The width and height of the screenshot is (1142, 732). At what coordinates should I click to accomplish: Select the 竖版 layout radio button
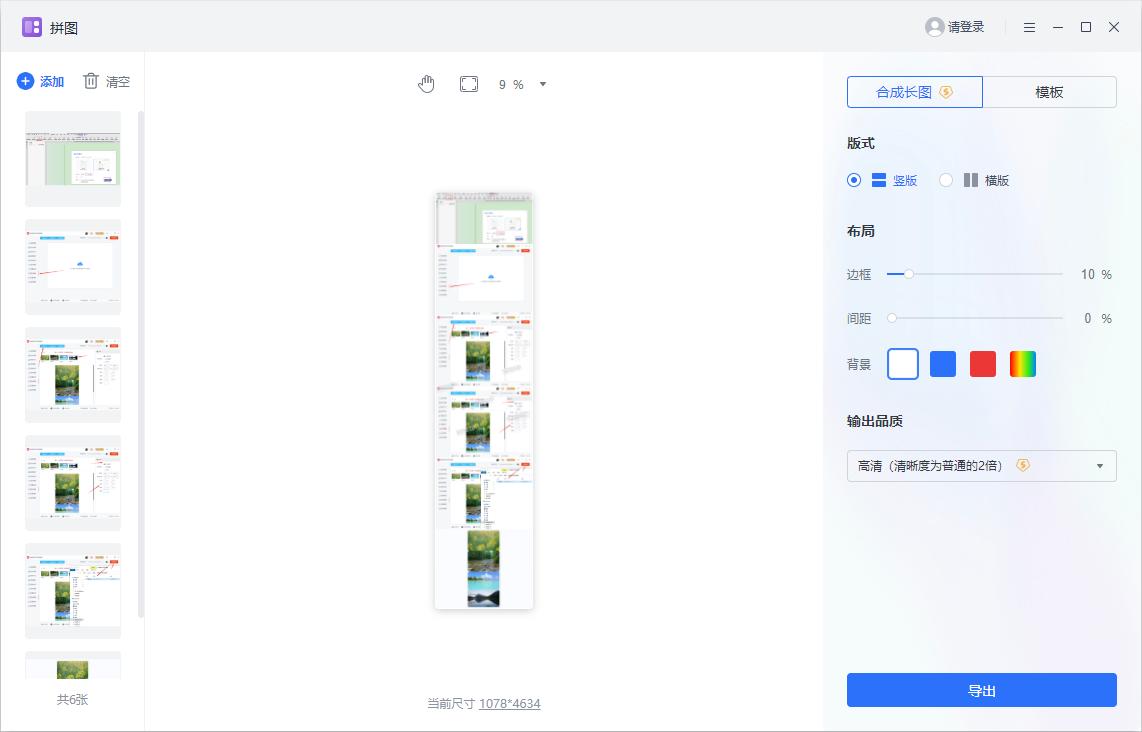coord(854,180)
